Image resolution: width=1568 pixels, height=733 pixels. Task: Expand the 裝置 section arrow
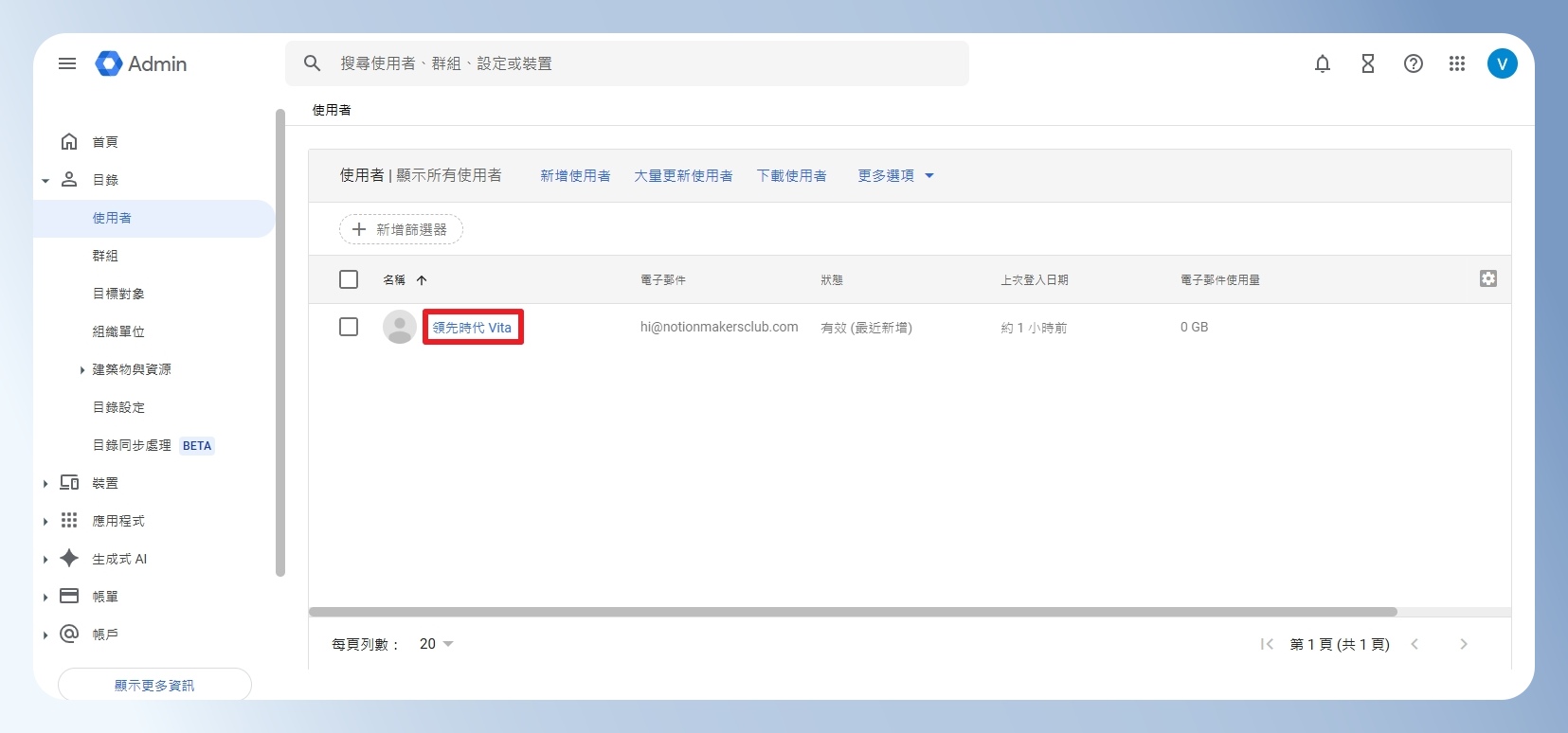click(45, 484)
